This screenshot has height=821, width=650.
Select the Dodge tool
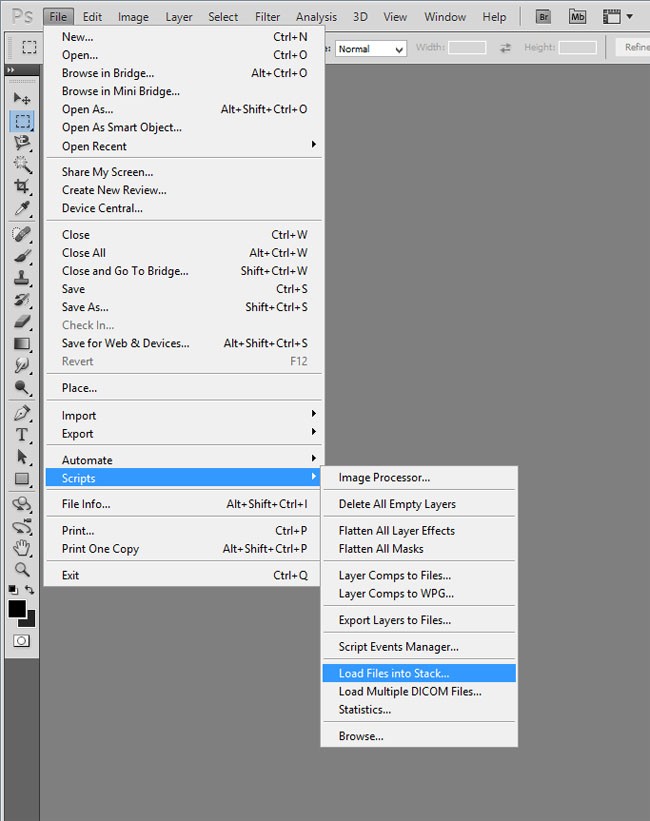click(x=22, y=387)
